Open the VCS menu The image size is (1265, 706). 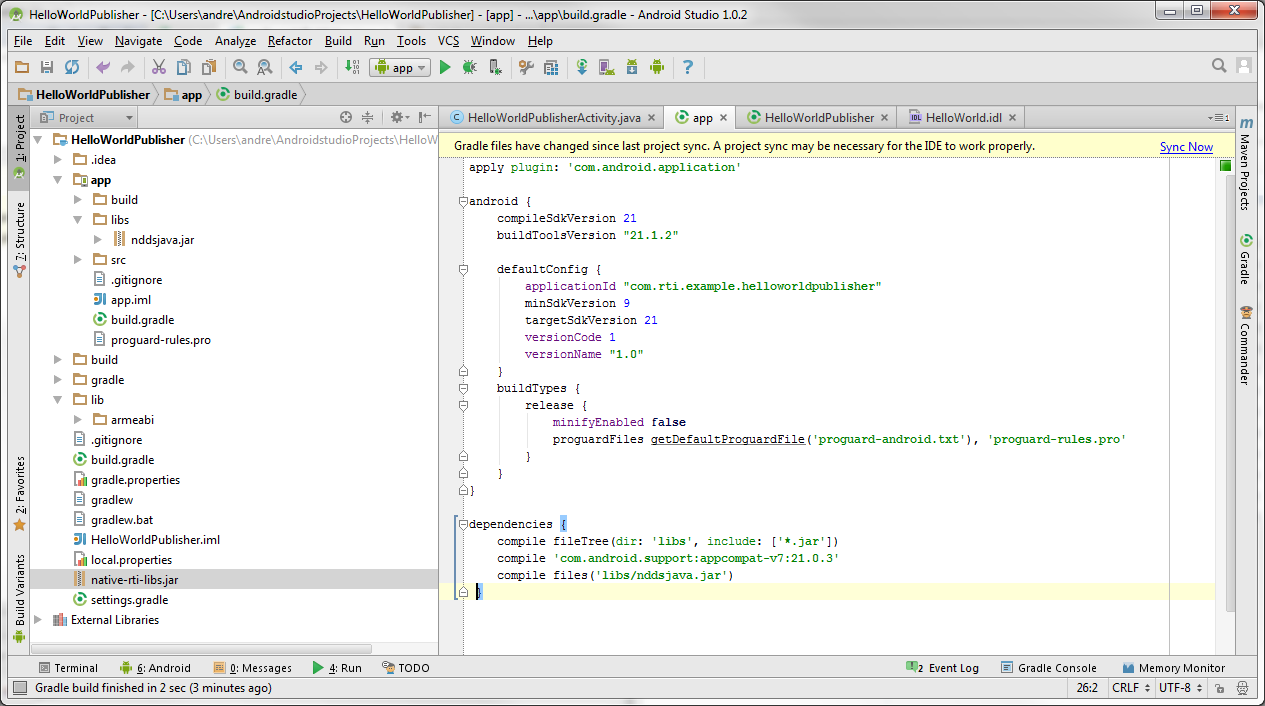(x=448, y=41)
